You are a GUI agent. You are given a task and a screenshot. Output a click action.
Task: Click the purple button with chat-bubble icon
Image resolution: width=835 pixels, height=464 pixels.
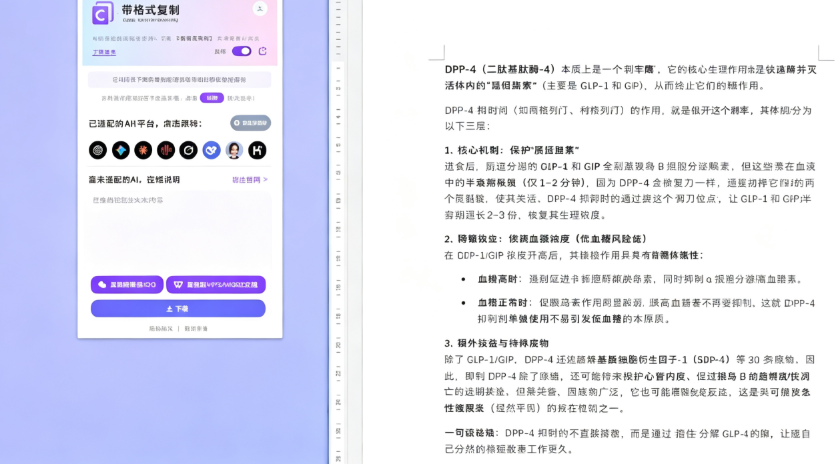pos(127,284)
